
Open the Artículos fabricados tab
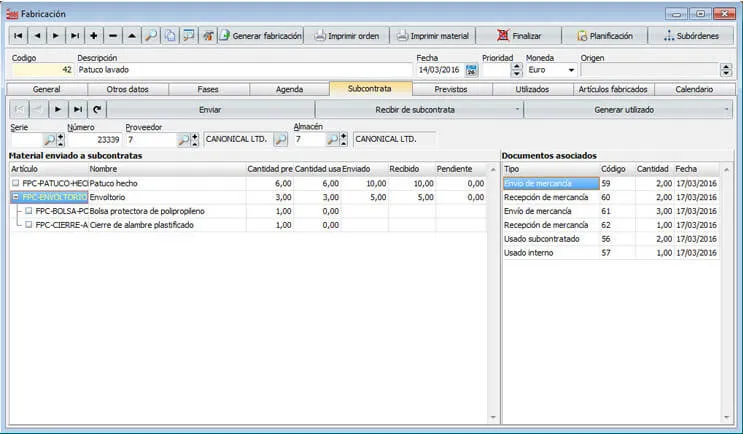coord(613,89)
